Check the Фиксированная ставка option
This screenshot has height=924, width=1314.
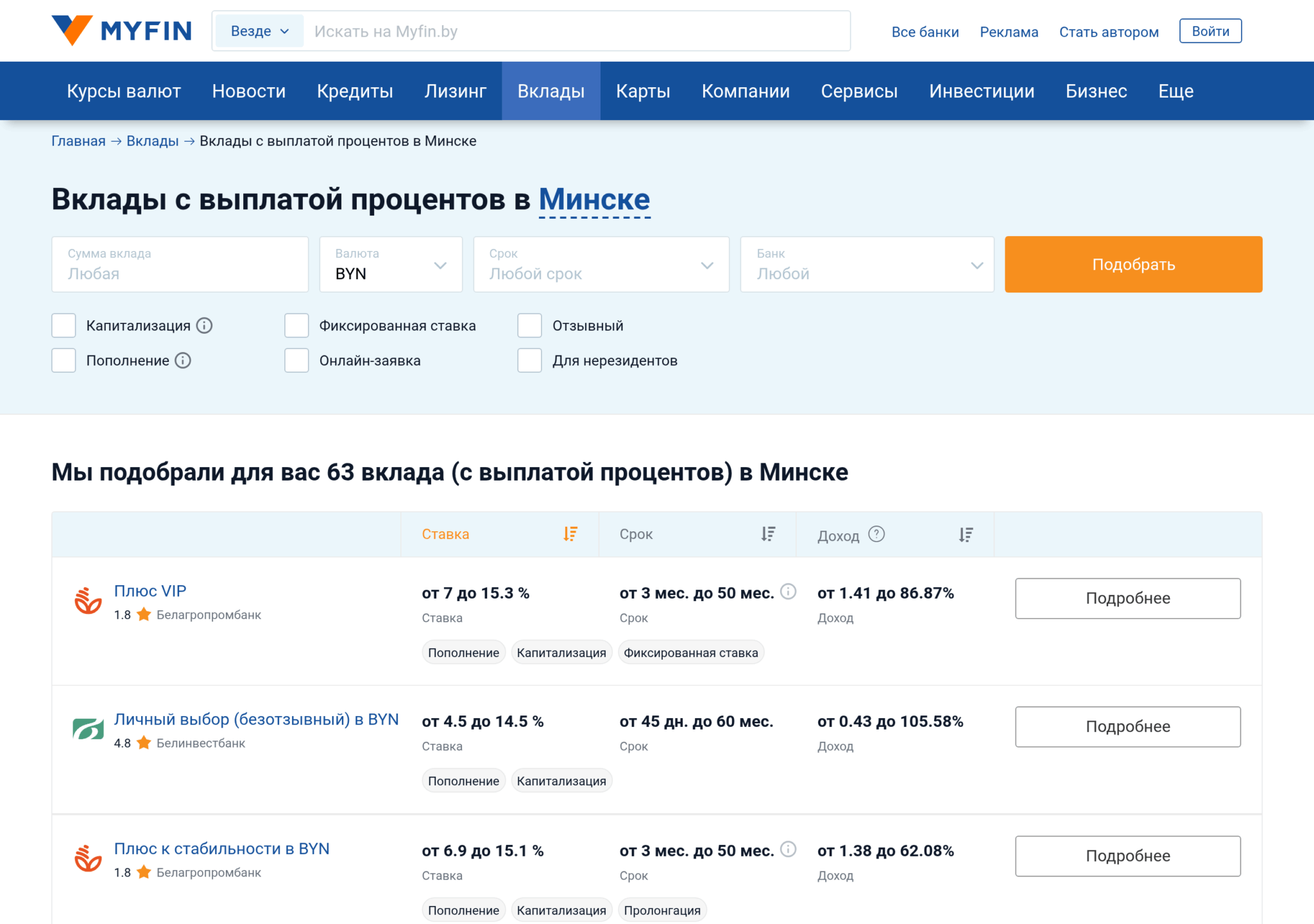tap(296, 326)
